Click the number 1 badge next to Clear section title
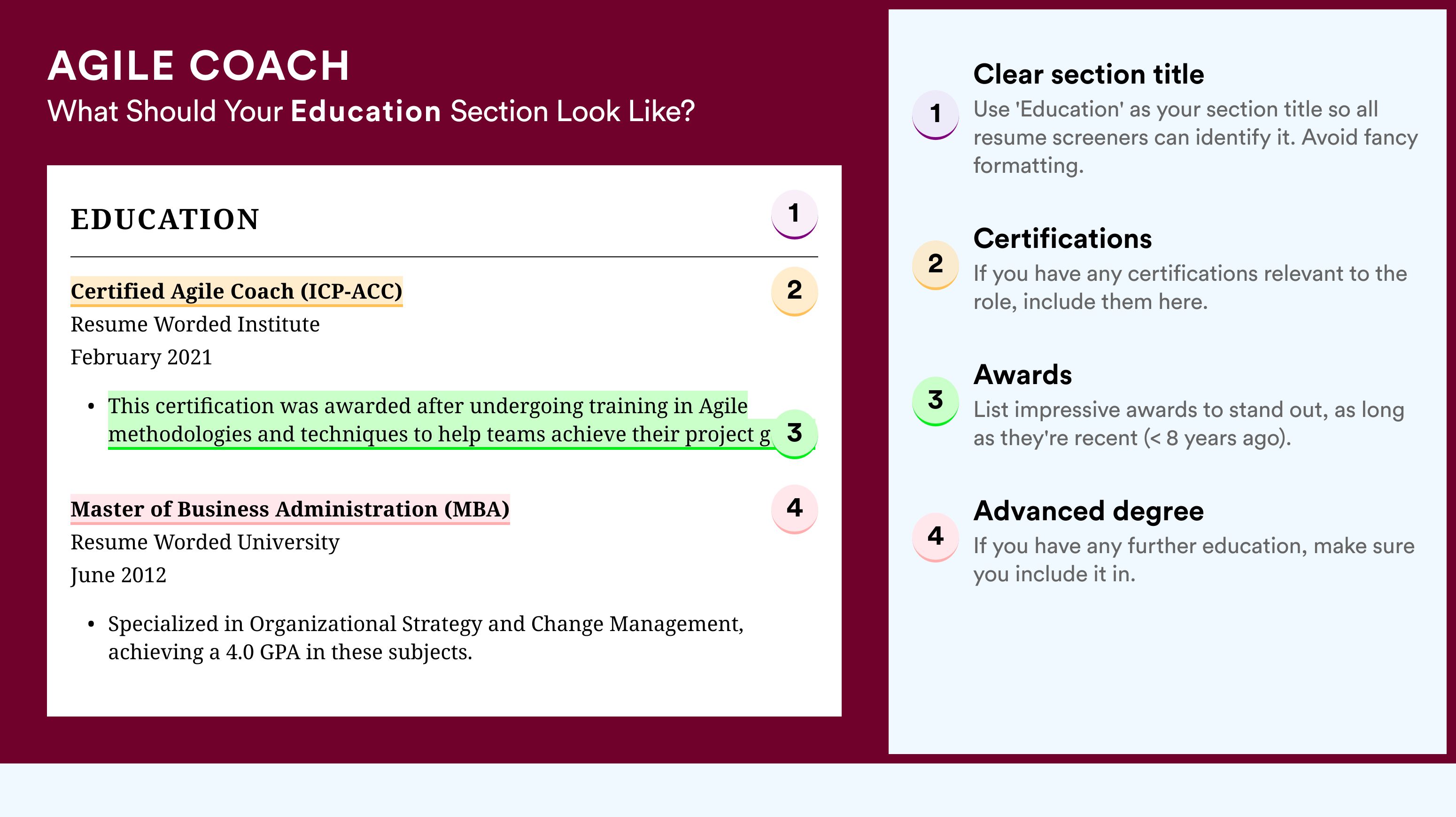The image size is (1456, 817). tap(935, 115)
